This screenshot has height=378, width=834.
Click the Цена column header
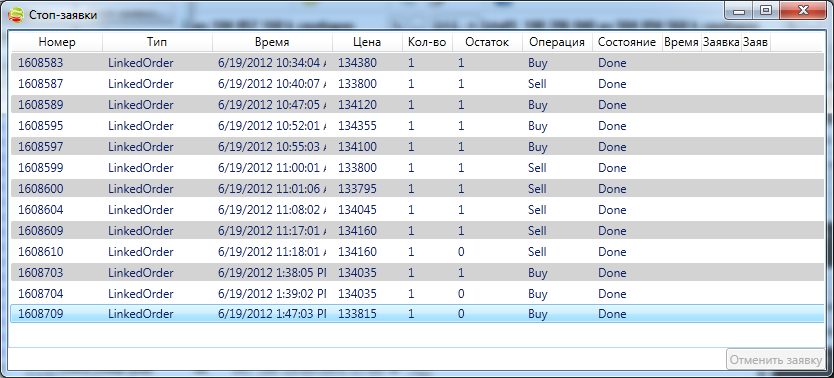pos(367,42)
